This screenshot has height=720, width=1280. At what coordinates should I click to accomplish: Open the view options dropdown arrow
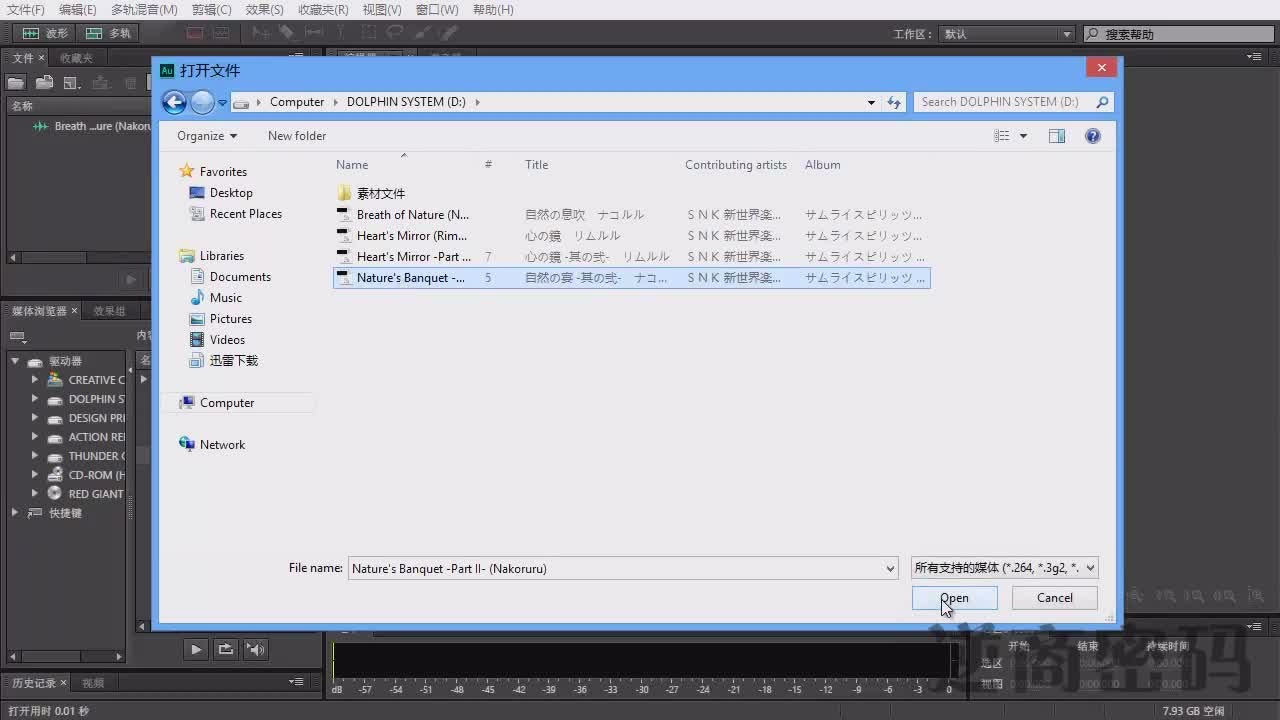[1023, 136]
